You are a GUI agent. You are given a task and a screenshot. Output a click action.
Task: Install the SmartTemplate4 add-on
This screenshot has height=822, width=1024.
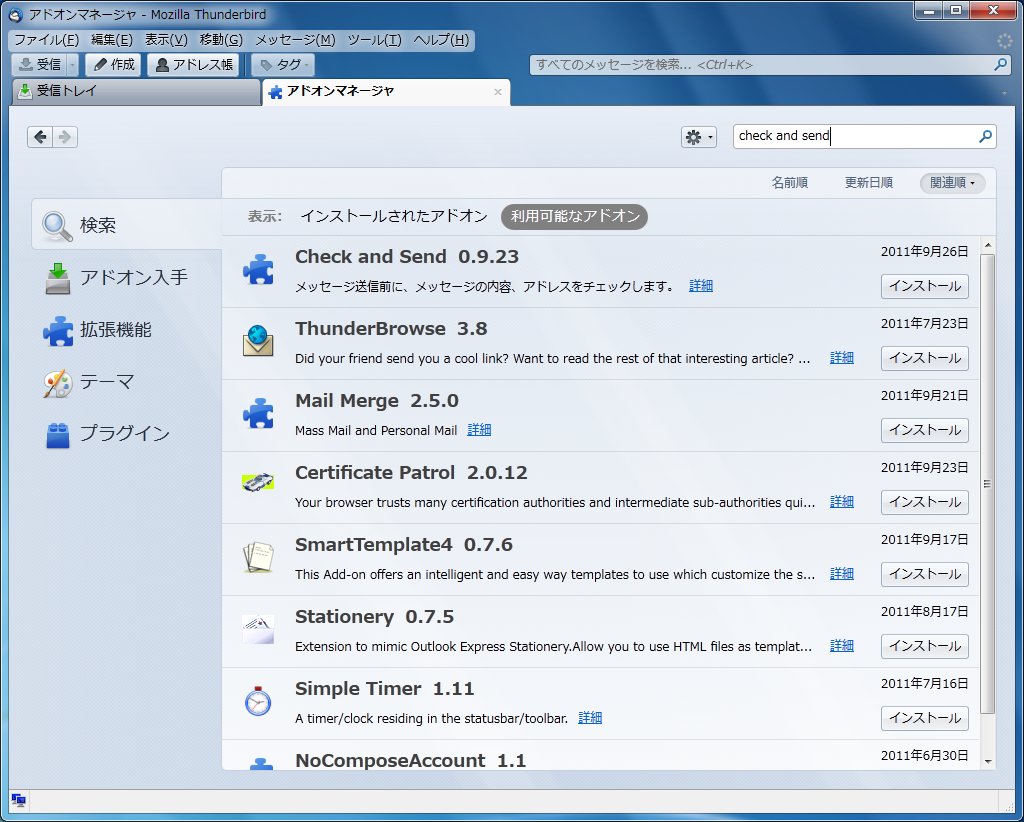coord(925,574)
